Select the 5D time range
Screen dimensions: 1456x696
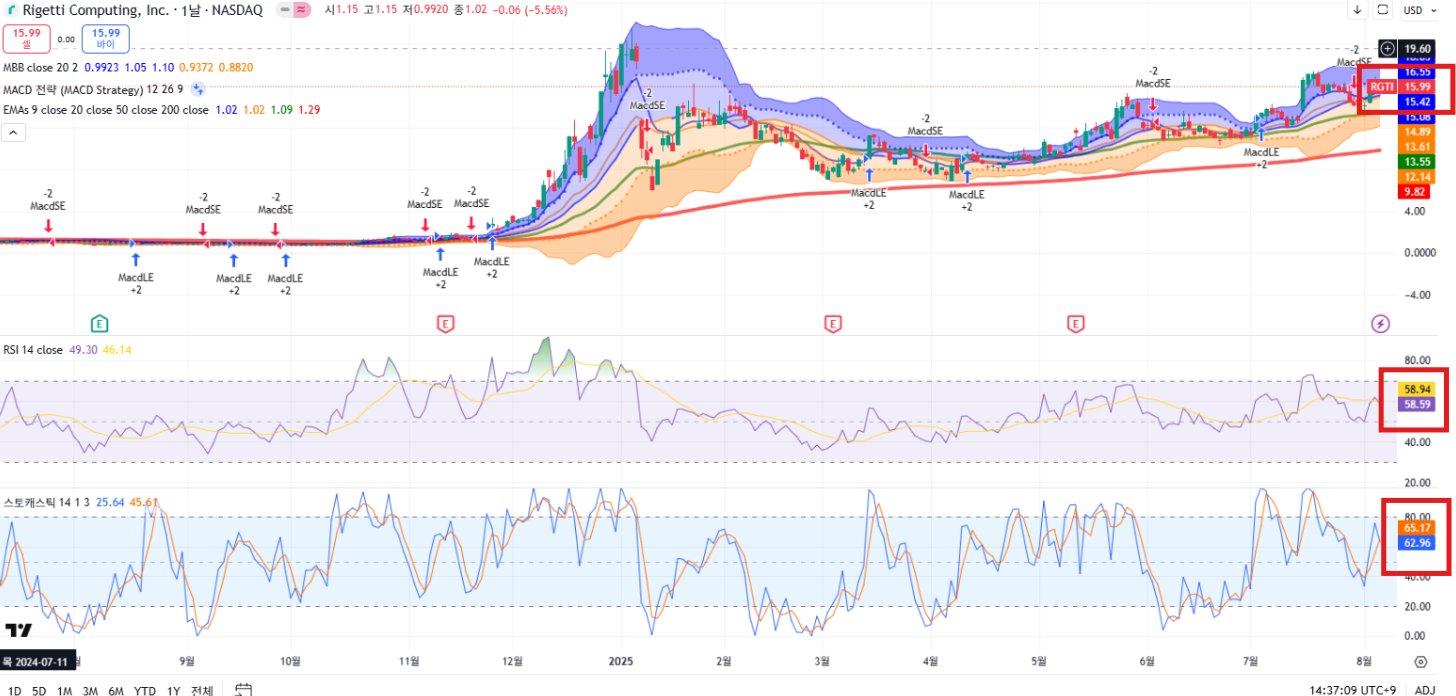[x=39, y=690]
